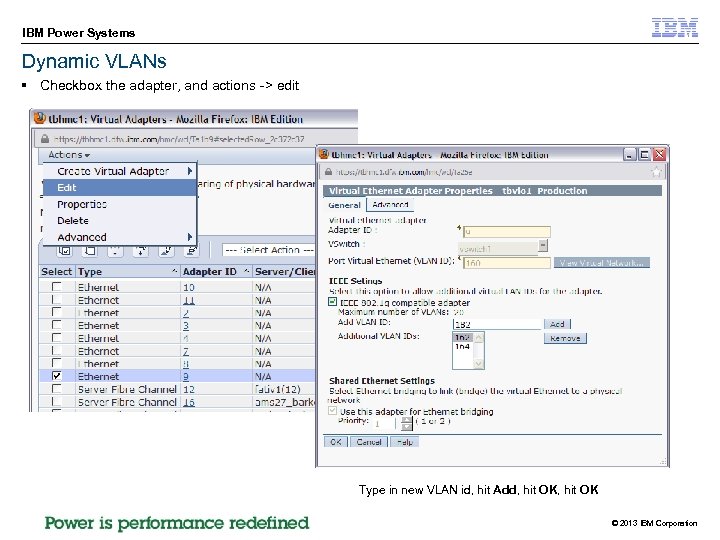The image size is (720, 540).
Task: Select the highlighted VLAN ID above 164
Action: (462, 338)
